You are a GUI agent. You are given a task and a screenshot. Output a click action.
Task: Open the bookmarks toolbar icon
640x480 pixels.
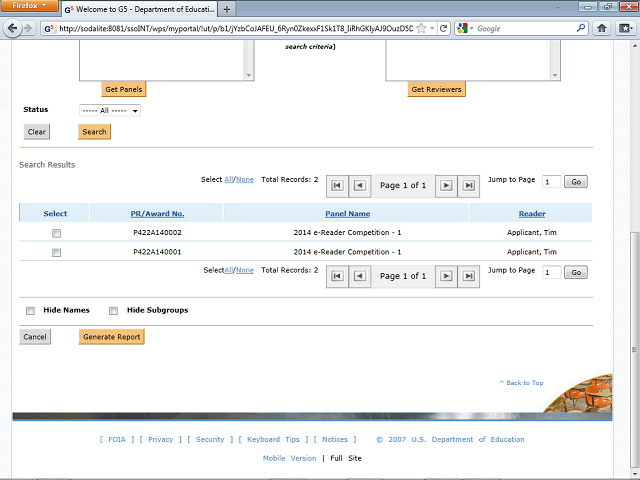[x=625, y=28]
